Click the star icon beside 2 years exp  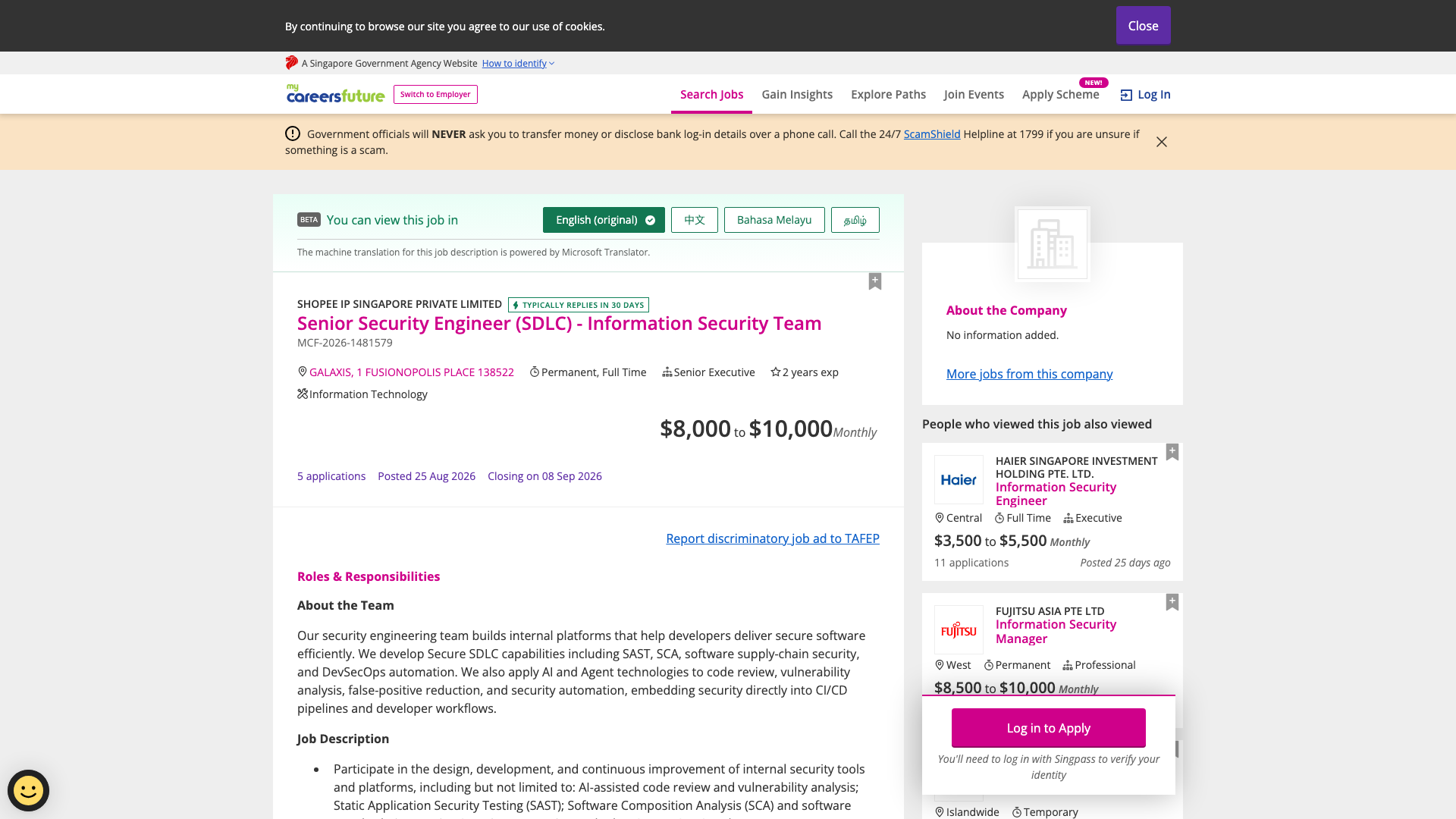776,372
